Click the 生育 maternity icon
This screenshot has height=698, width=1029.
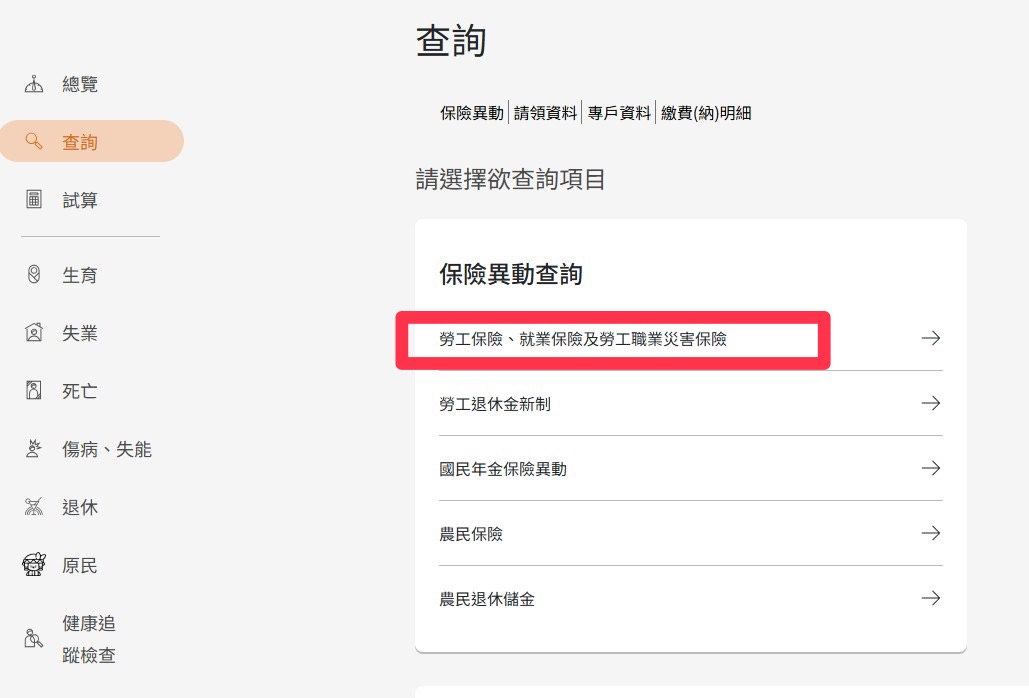tap(34, 274)
